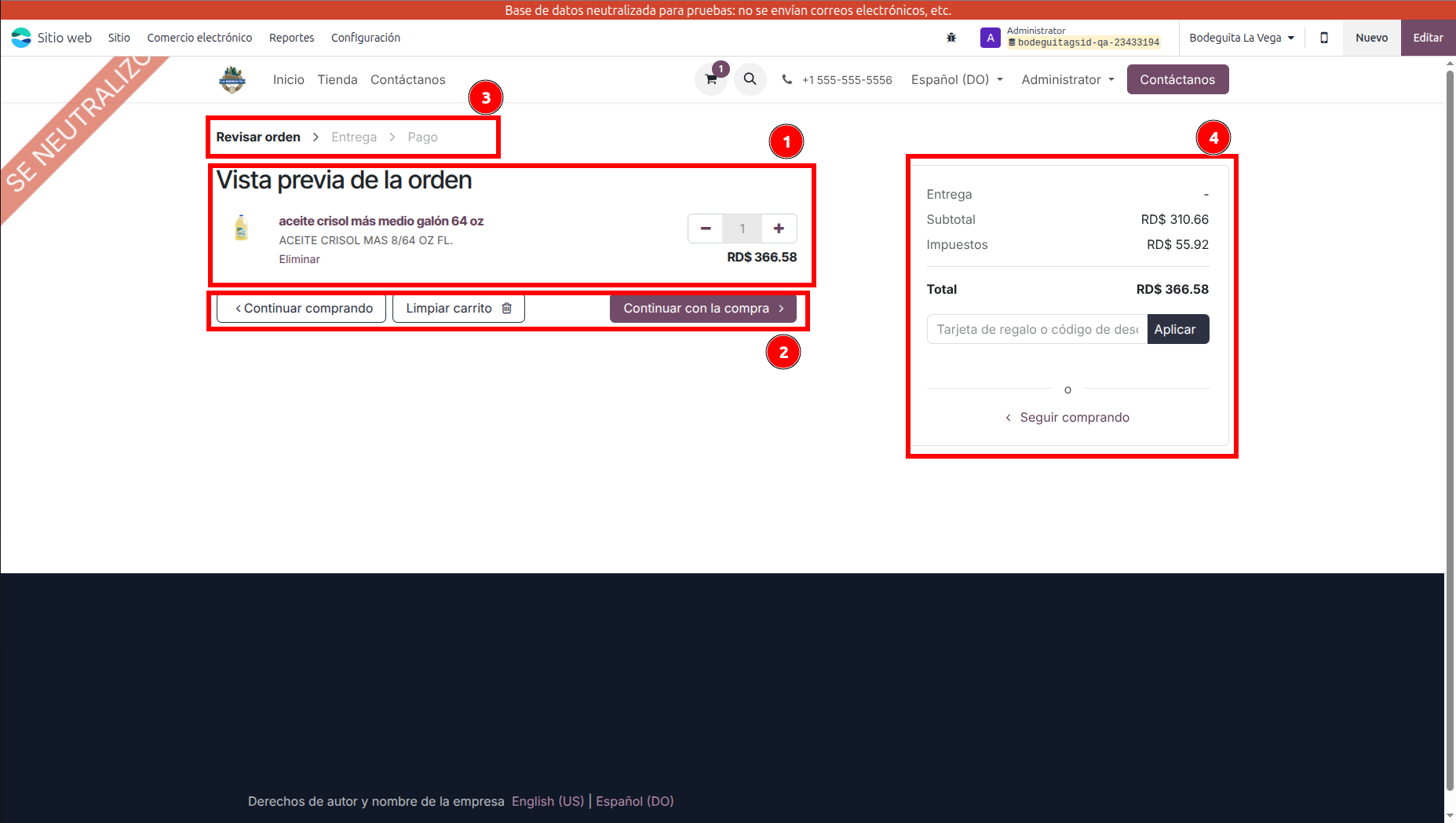Click the Limpiar carrito button
This screenshot has height=823, width=1456.
pos(458,309)
